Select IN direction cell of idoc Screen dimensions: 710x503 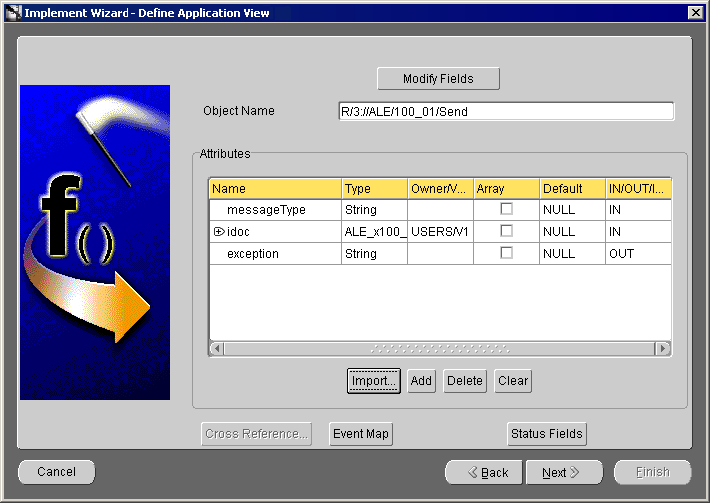(x=638, y=232)
